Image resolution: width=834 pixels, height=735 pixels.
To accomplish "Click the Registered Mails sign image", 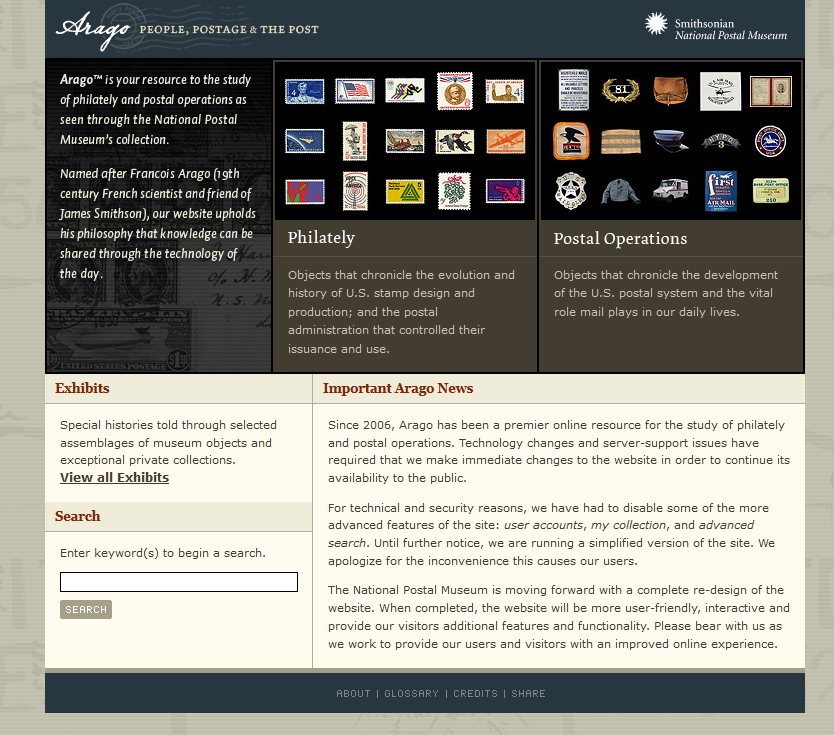I will pyautogui.click(x=573, y=90).
